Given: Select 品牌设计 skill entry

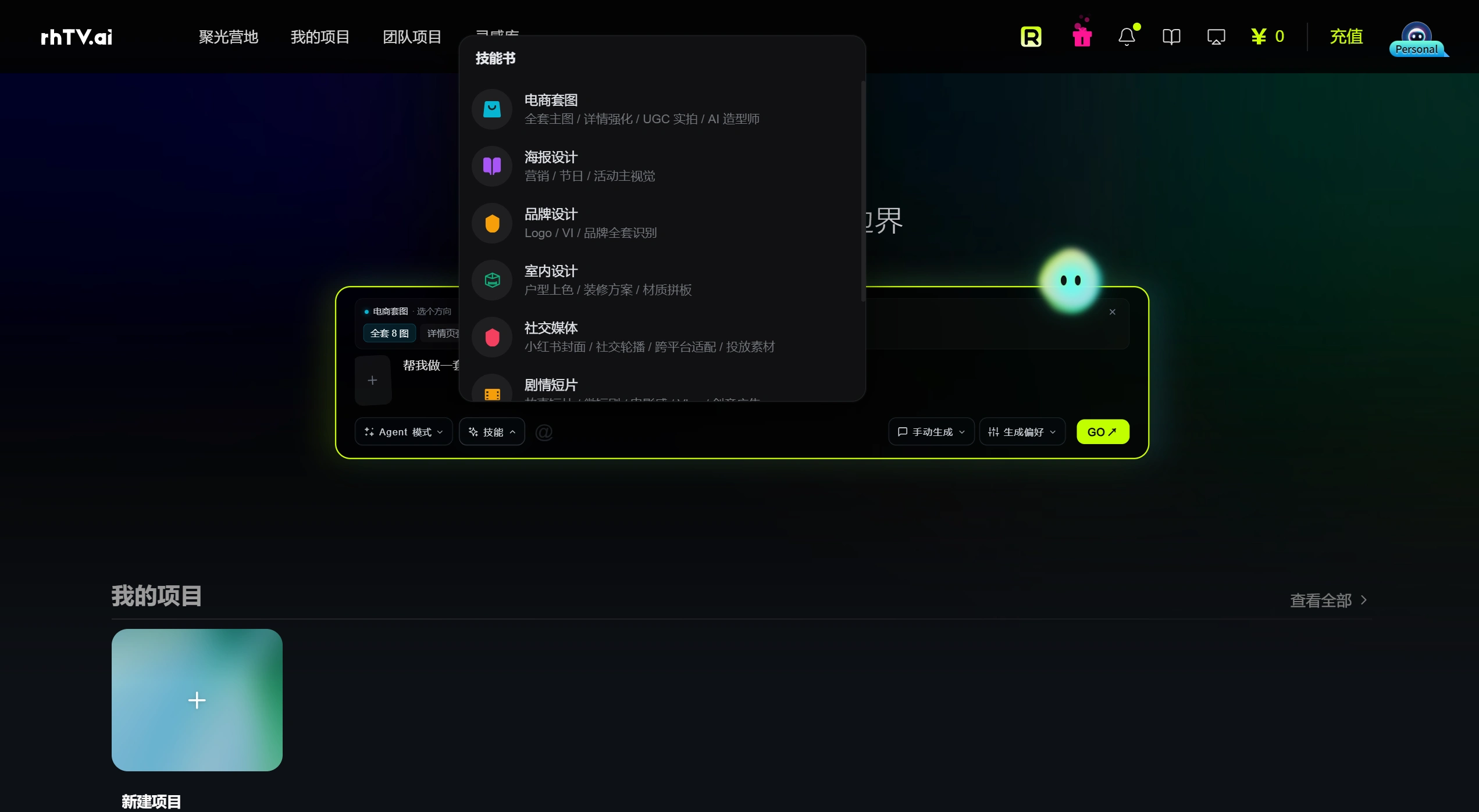Looking at the screenshot, I should click(x=663, y=223).
